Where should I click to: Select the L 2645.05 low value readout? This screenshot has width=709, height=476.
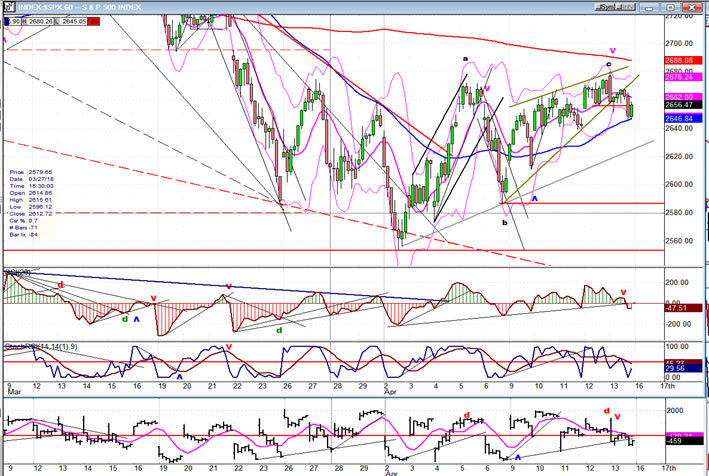click(x=71, y=21)
